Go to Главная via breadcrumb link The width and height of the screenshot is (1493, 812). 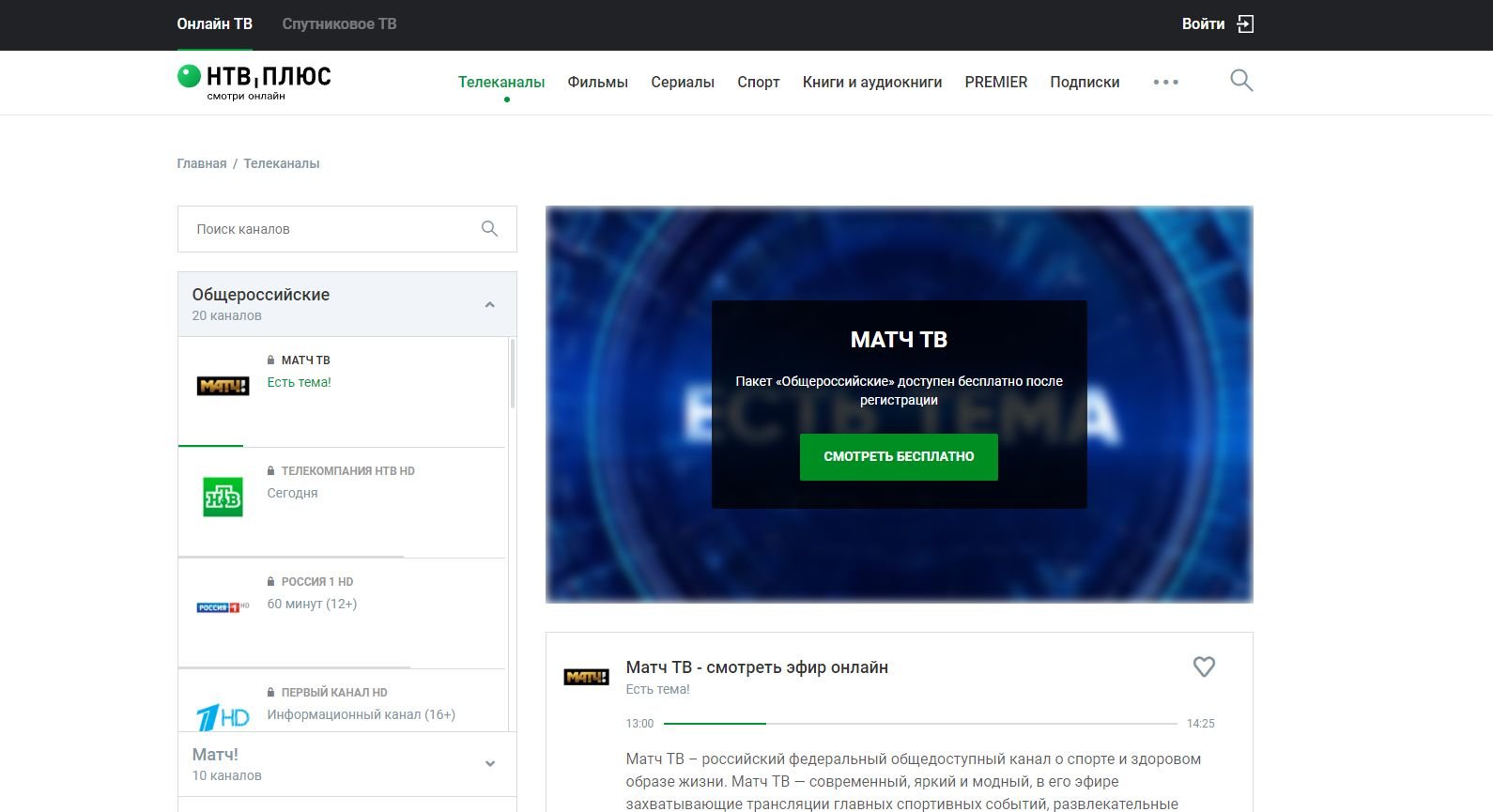[x=202, y=163]
